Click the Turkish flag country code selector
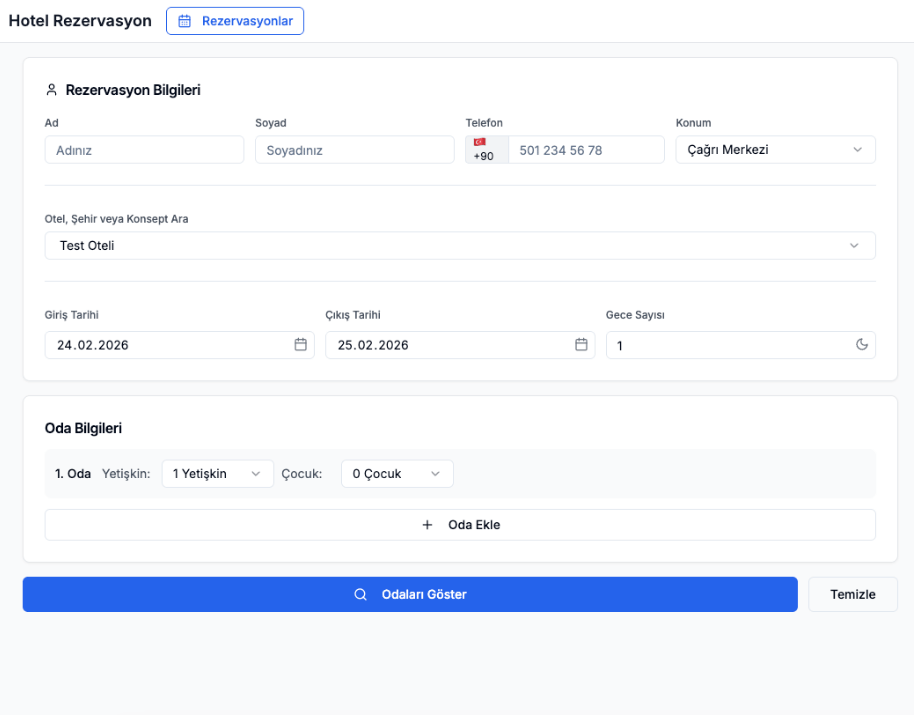The width and height of the screenshot is (914, 715). pos(486,150)
